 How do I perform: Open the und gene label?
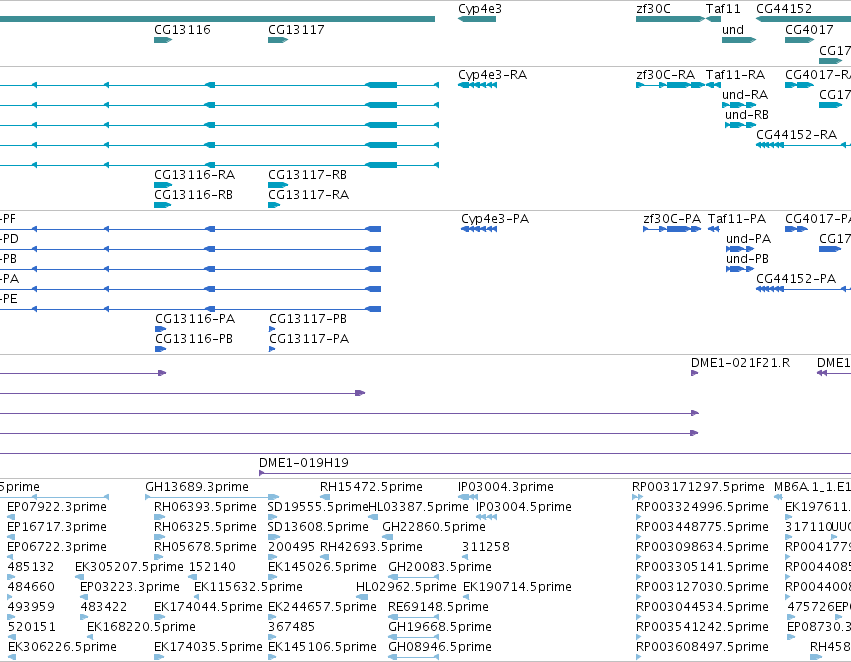[x=733, y=30]
